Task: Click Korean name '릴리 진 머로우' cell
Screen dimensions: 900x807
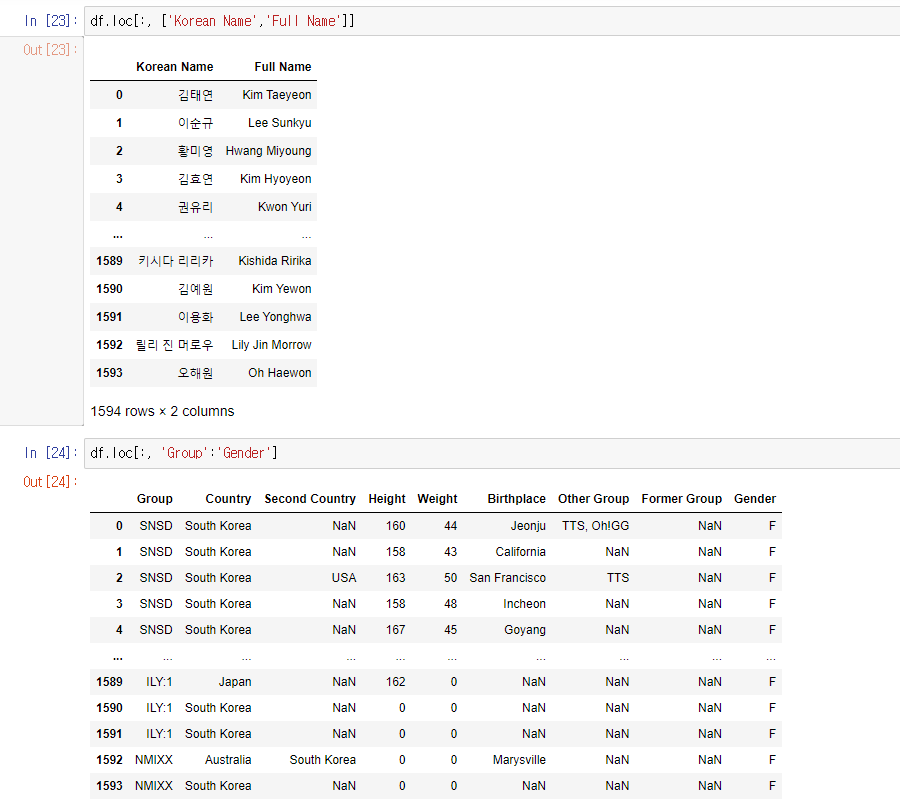Action: [x=174, y=345]
